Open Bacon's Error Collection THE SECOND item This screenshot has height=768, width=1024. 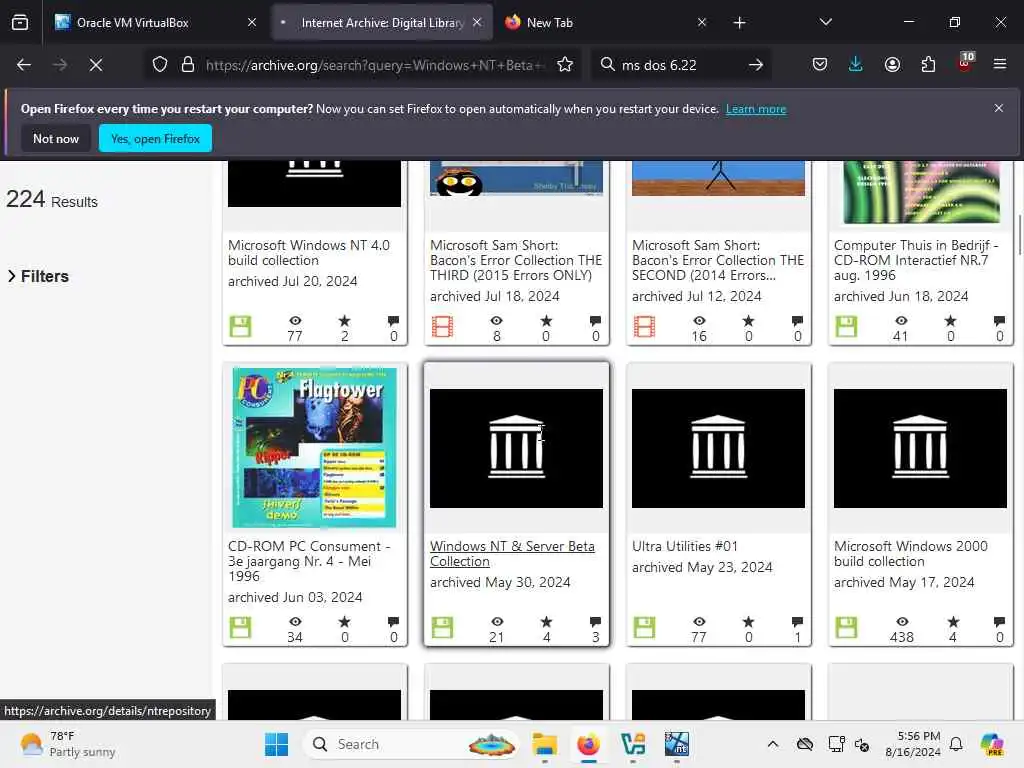[718, 260]
